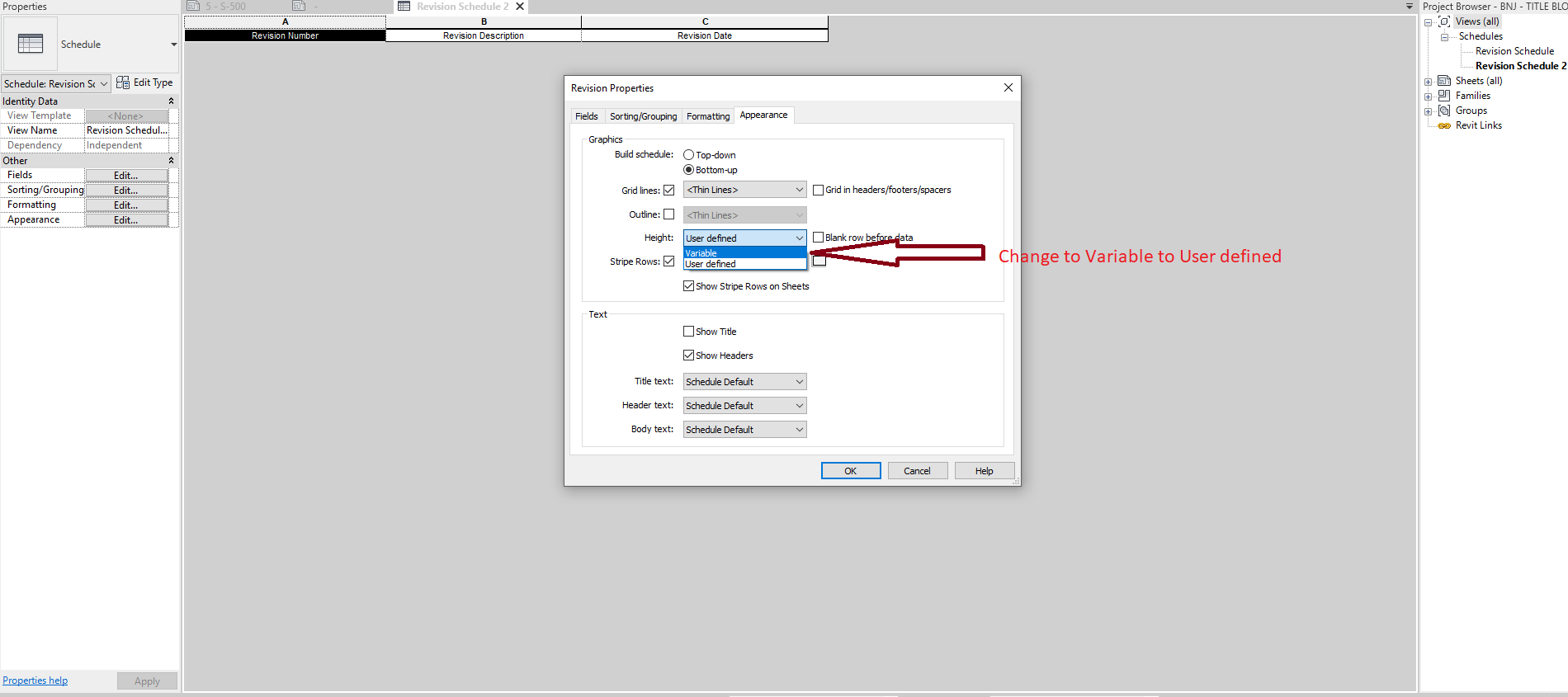
Task: Open the Schedule: Revision instance dropdown
Action: pyautogui.click(x=56, y=84)
